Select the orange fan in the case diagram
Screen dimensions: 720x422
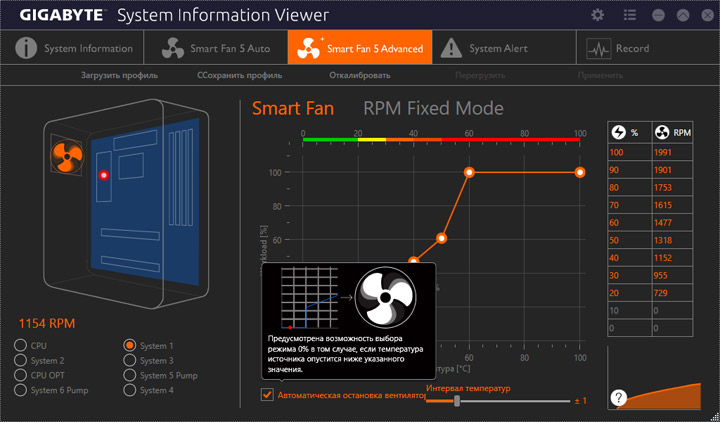[67, 157]
